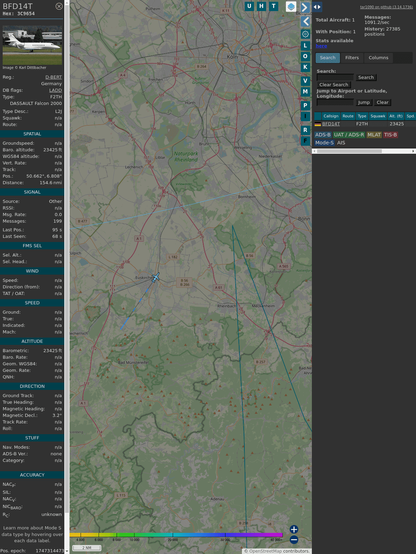
Task: Sort table by Spd. column
Action: tap(410, 116)
